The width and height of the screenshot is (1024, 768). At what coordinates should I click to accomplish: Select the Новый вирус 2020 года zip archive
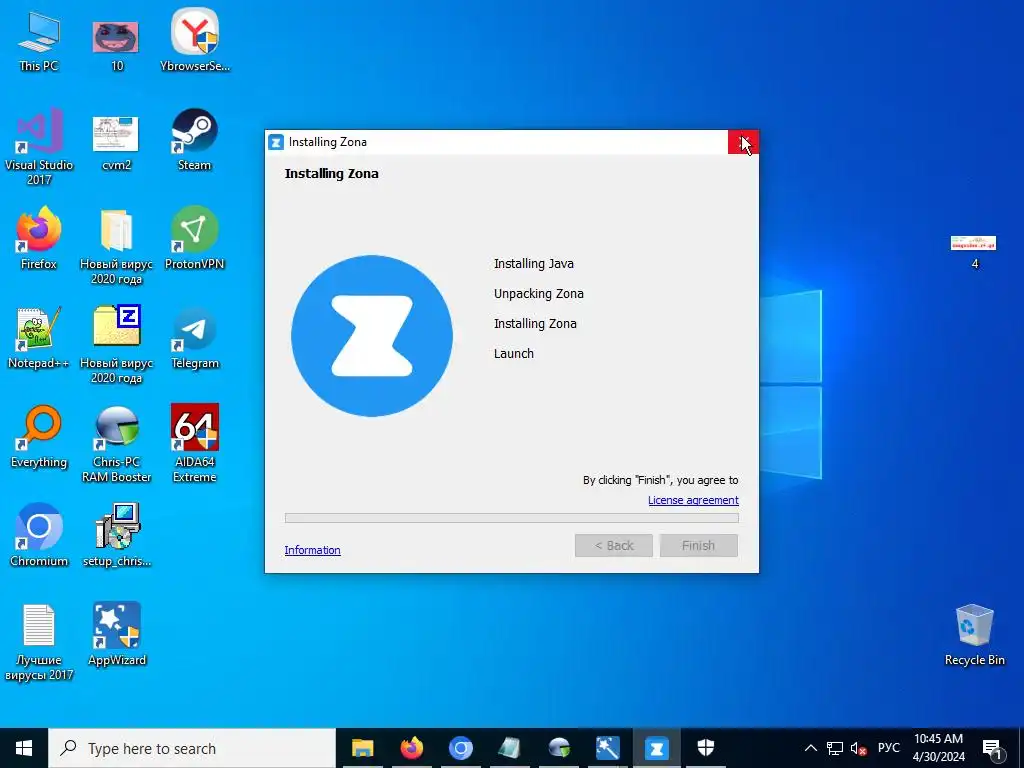point(116,345)
